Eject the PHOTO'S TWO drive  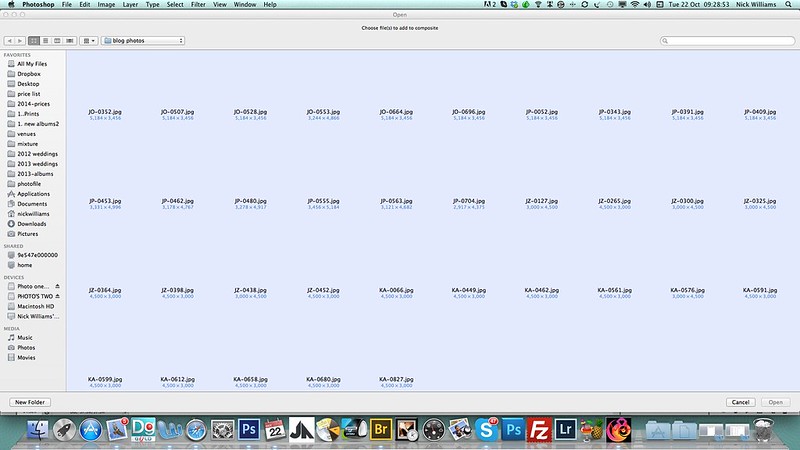click(57, 297)
